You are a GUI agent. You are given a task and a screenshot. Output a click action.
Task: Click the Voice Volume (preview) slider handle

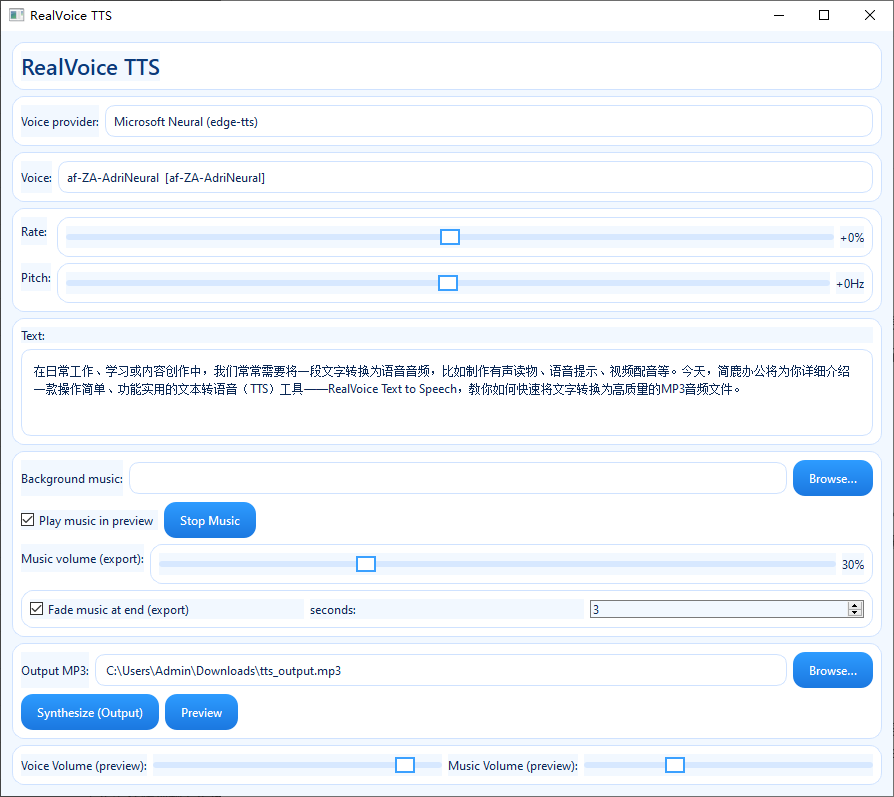coord(405,764)
